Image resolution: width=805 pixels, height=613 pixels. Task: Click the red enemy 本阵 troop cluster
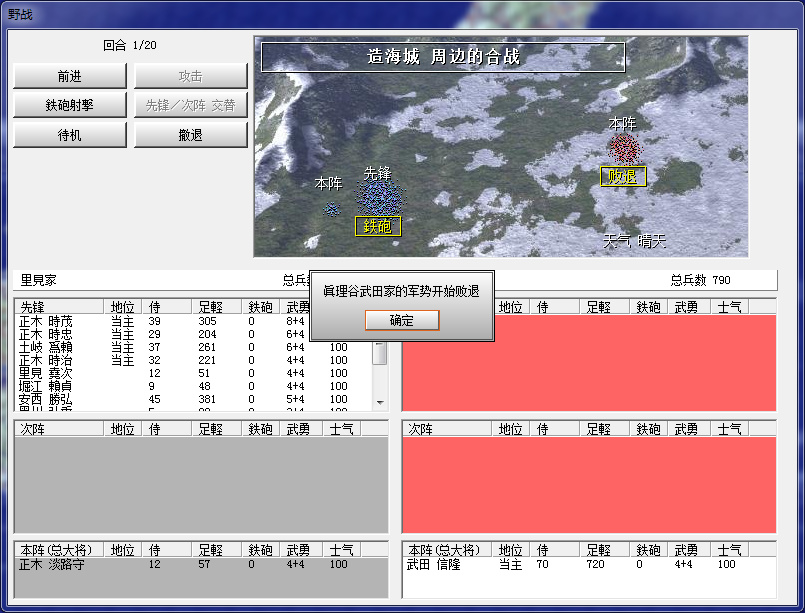click(x=625, y=148)
